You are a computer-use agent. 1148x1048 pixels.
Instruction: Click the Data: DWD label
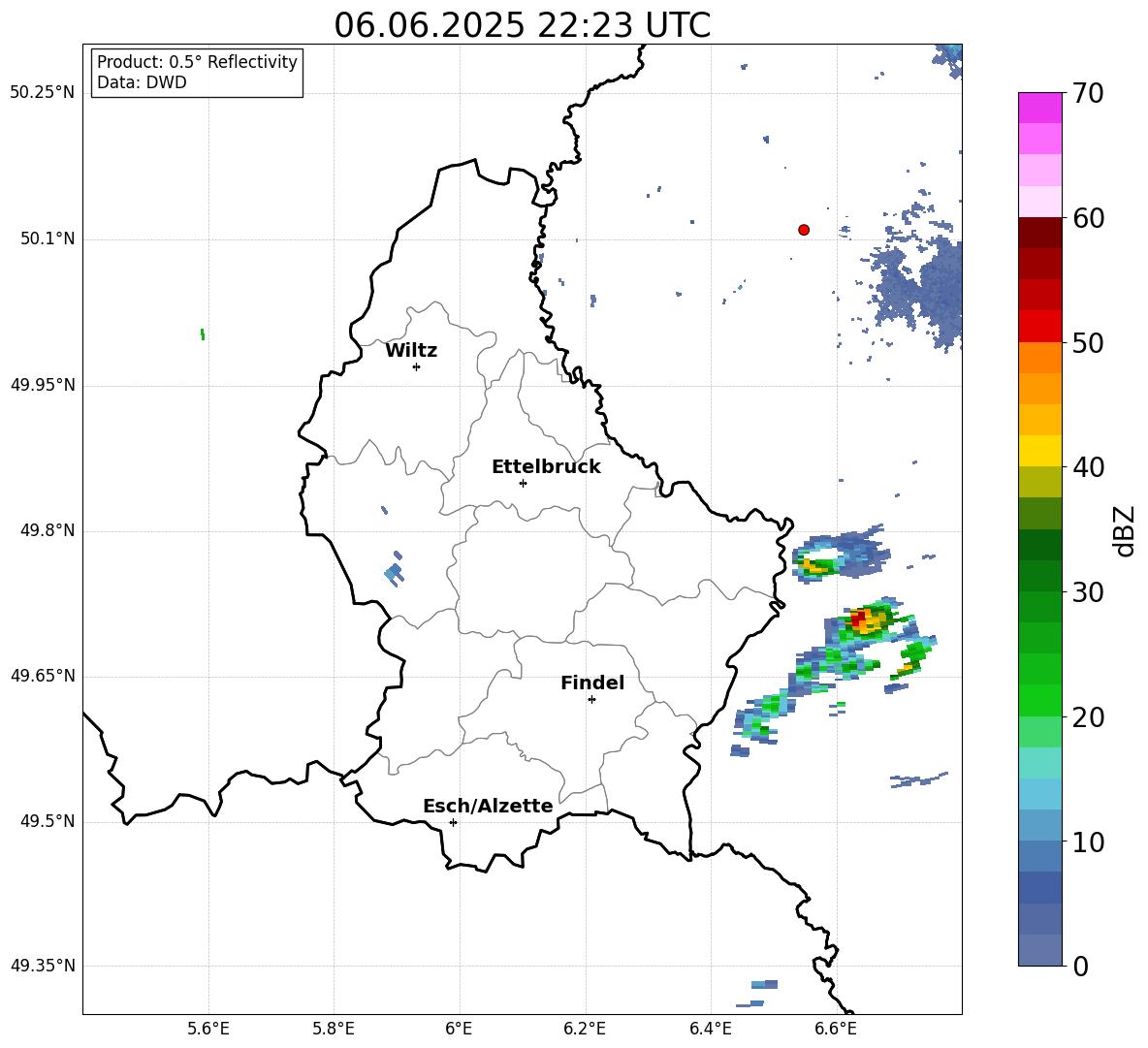[142, 82]
